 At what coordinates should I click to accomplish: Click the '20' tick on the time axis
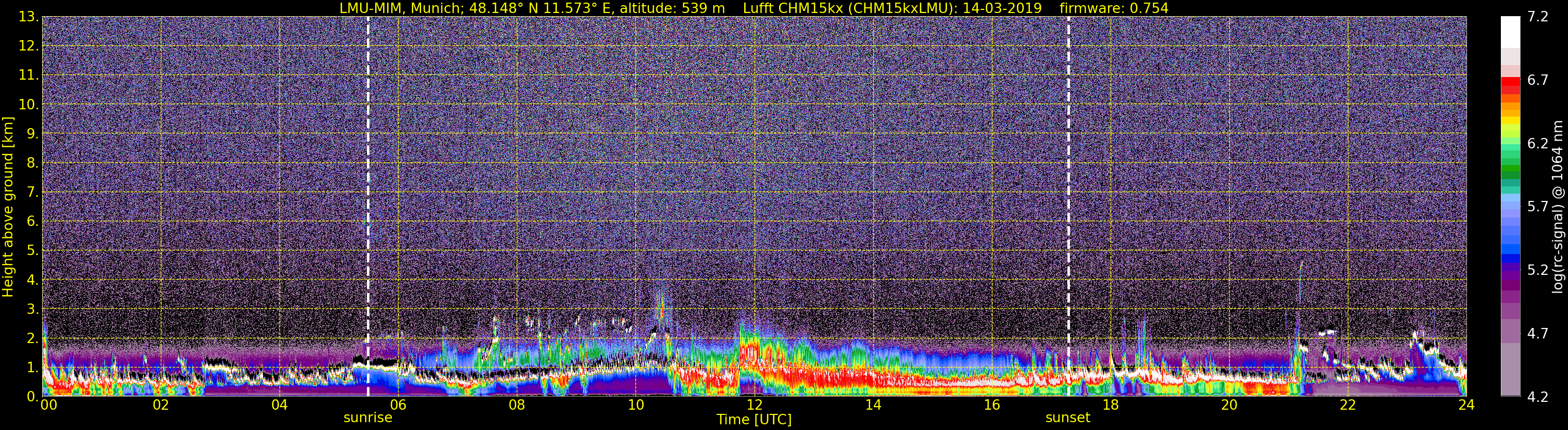click(x=1229, y=406)
